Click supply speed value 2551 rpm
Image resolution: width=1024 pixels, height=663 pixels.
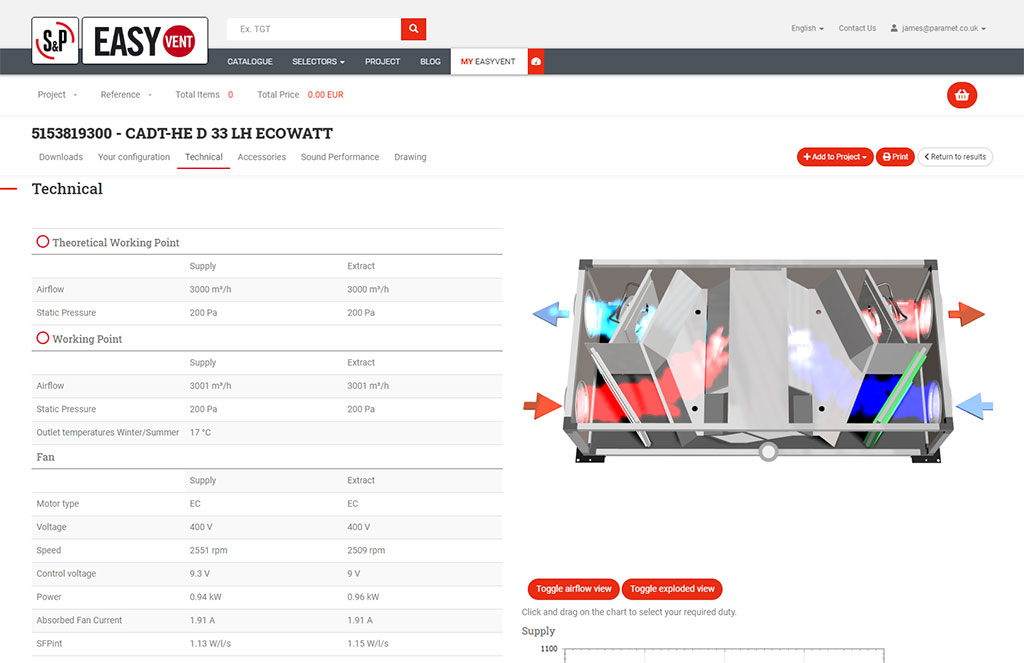pos(208,551)
